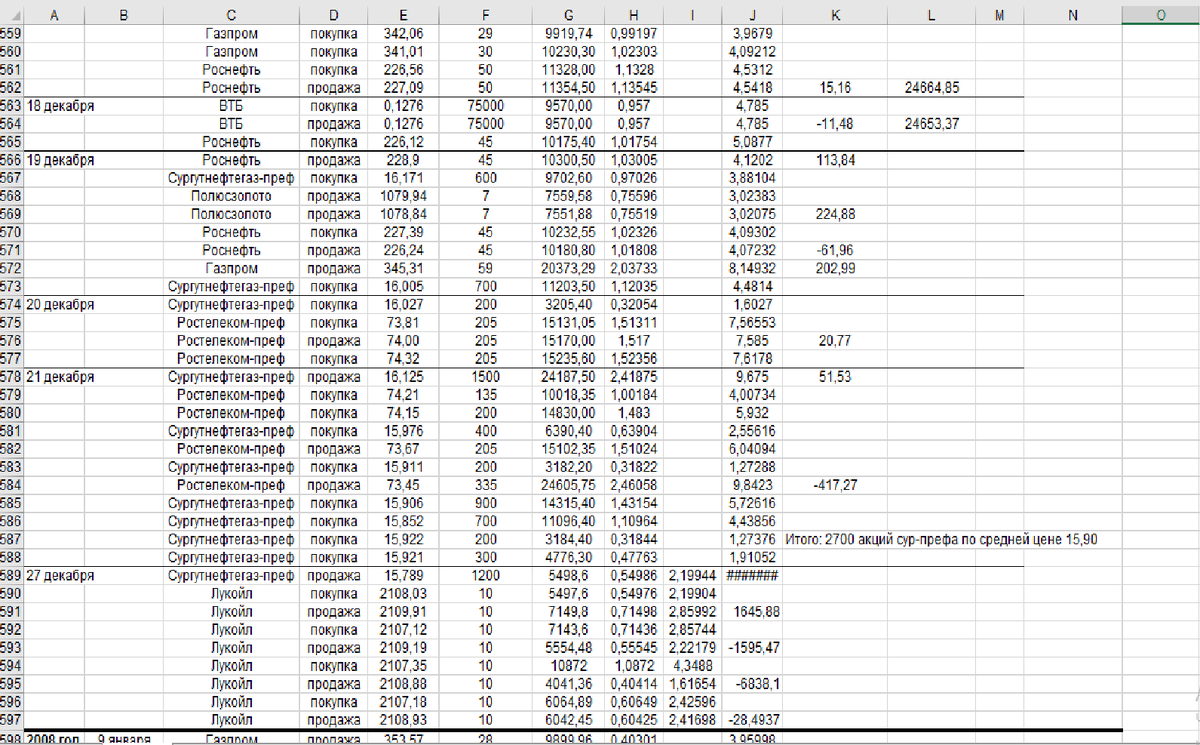Select row 566 header

click(x=11, y=159)
